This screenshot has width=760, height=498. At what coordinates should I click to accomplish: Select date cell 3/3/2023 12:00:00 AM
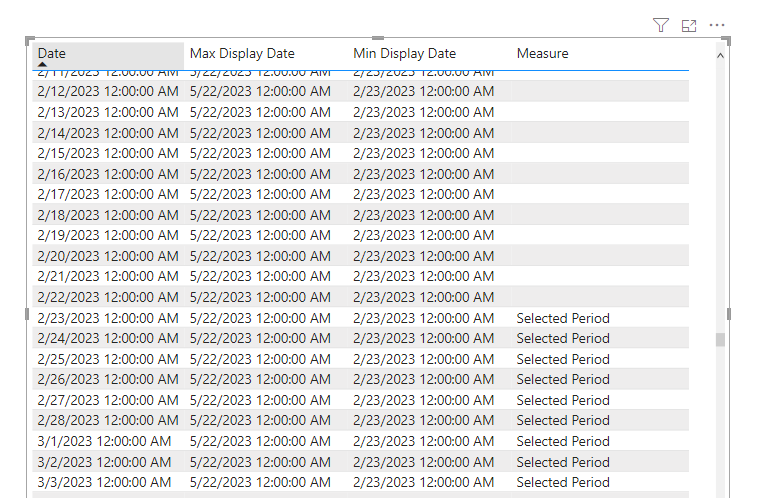click(104, 482)
